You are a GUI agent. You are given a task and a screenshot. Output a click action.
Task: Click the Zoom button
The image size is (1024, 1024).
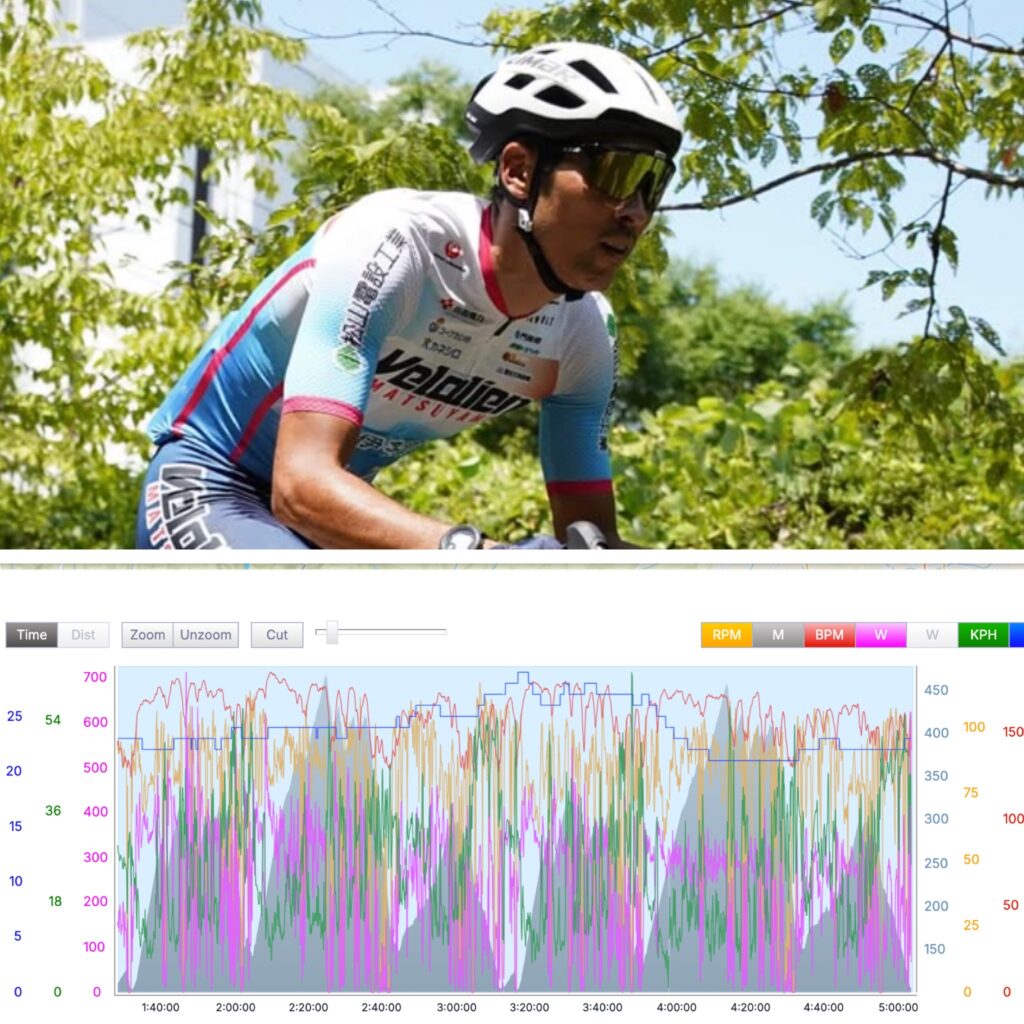point(148,635)
